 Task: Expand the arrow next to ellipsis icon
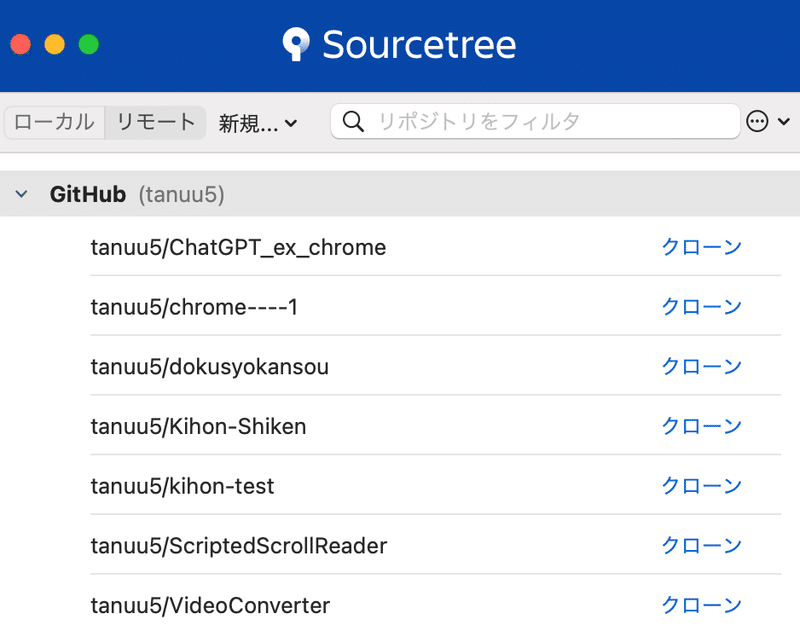pyautogui.click(x=784, y=121)
